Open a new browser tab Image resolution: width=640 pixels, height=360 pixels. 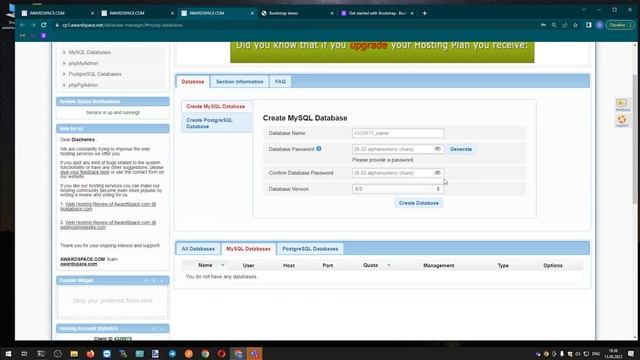click(x=424, y=13)
